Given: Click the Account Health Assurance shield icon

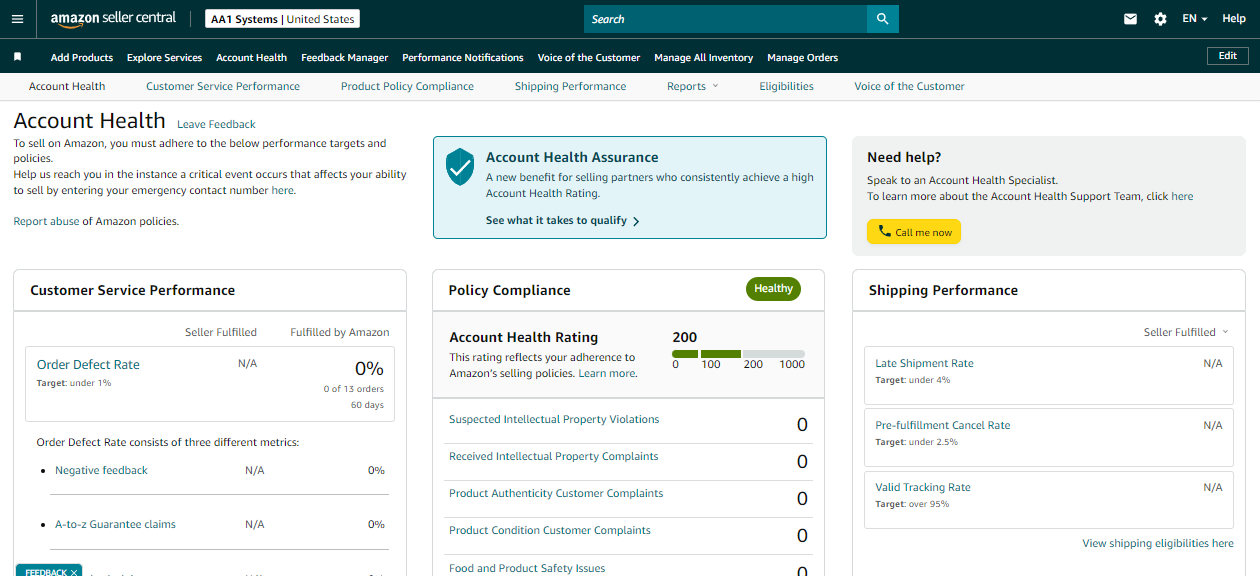Looking at the screenshot, I should point(460,167).
